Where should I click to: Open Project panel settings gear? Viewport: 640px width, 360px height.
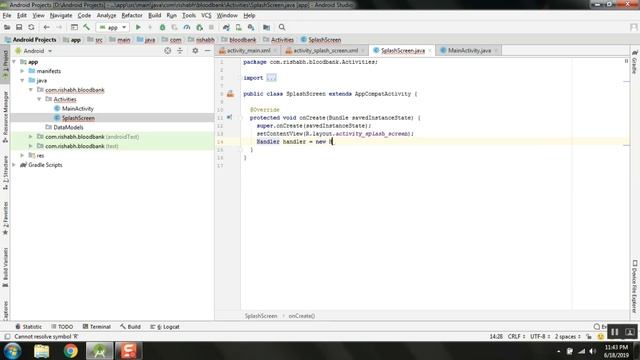tap(195, 51)
